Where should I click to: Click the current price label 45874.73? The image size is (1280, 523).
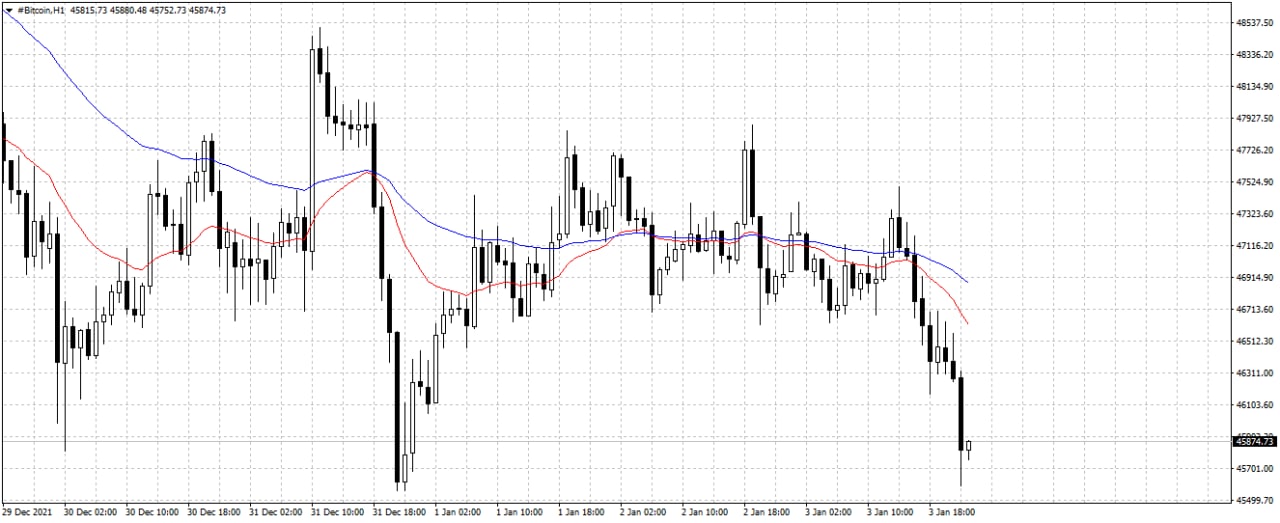pos(1254,441)
